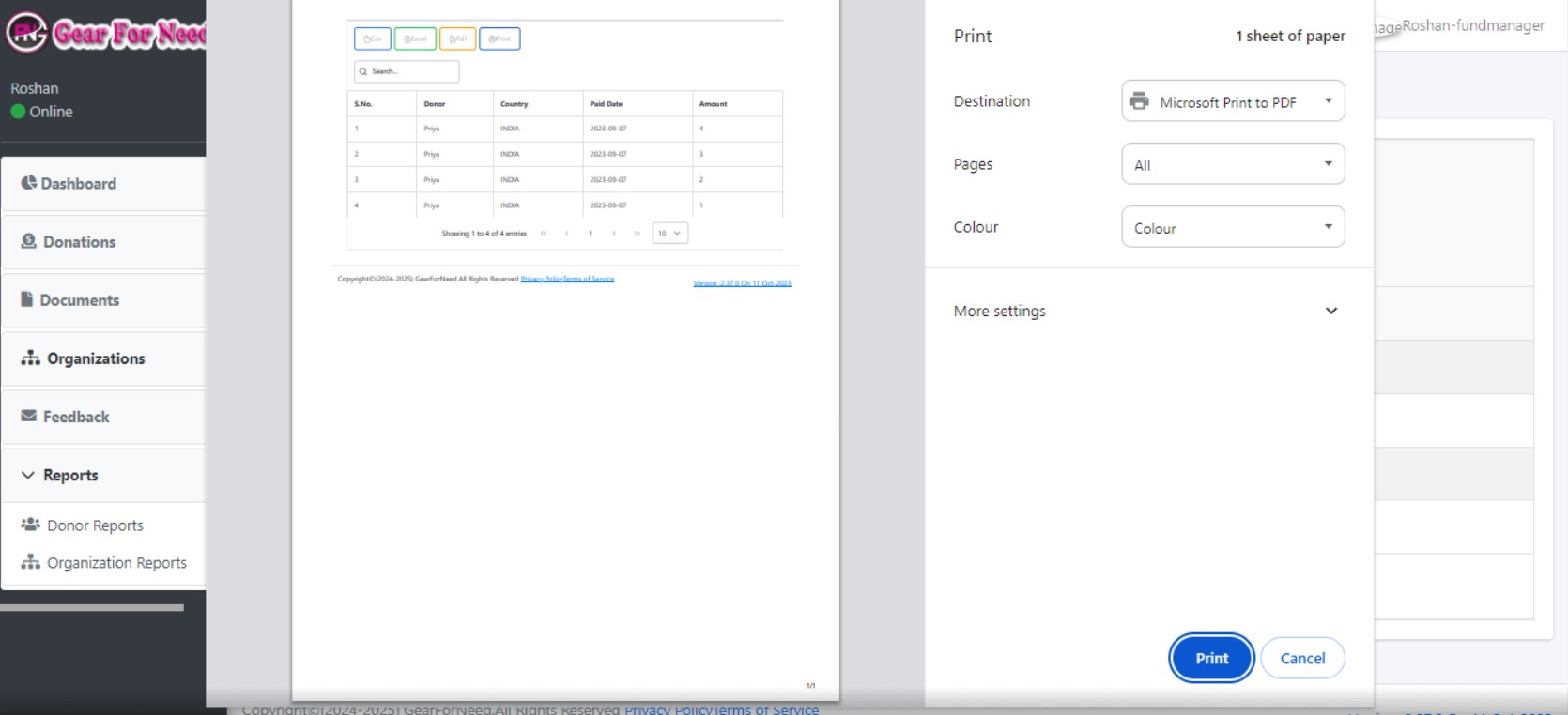1568x715 pixels.
Task: Open Documents in the sidebar
Action: [103, 300]
